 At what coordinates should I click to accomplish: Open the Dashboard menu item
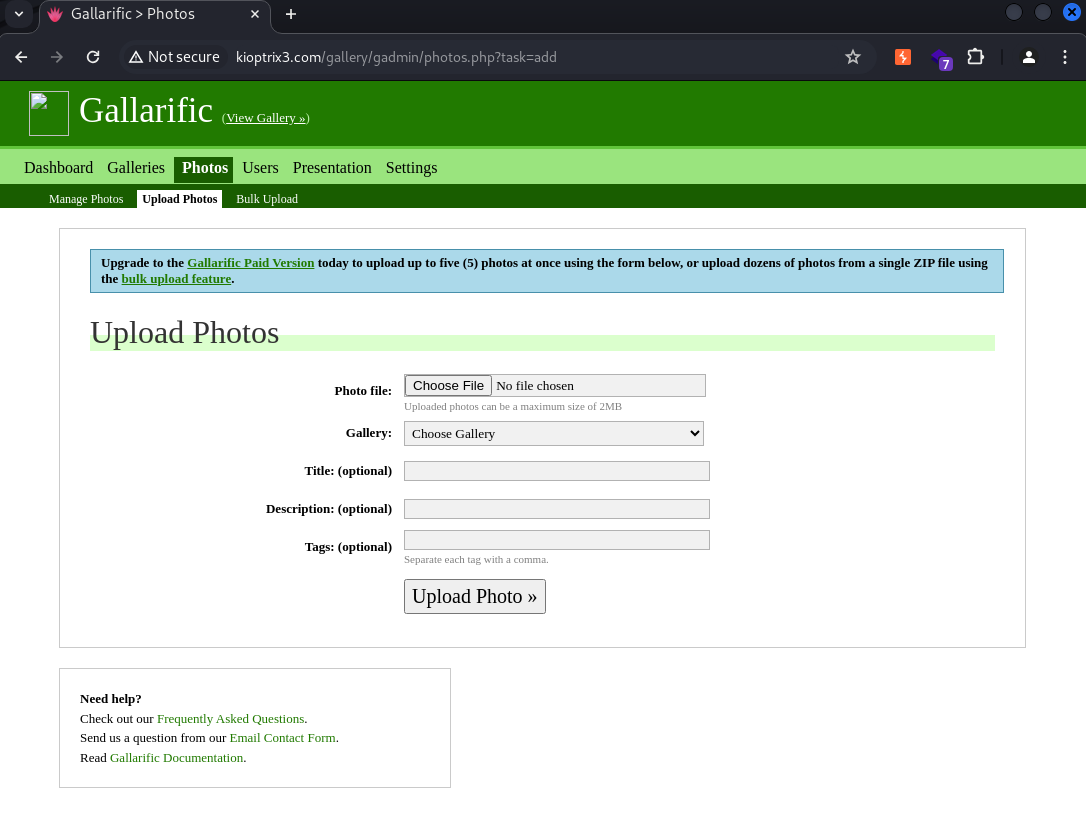coord(58,168)
